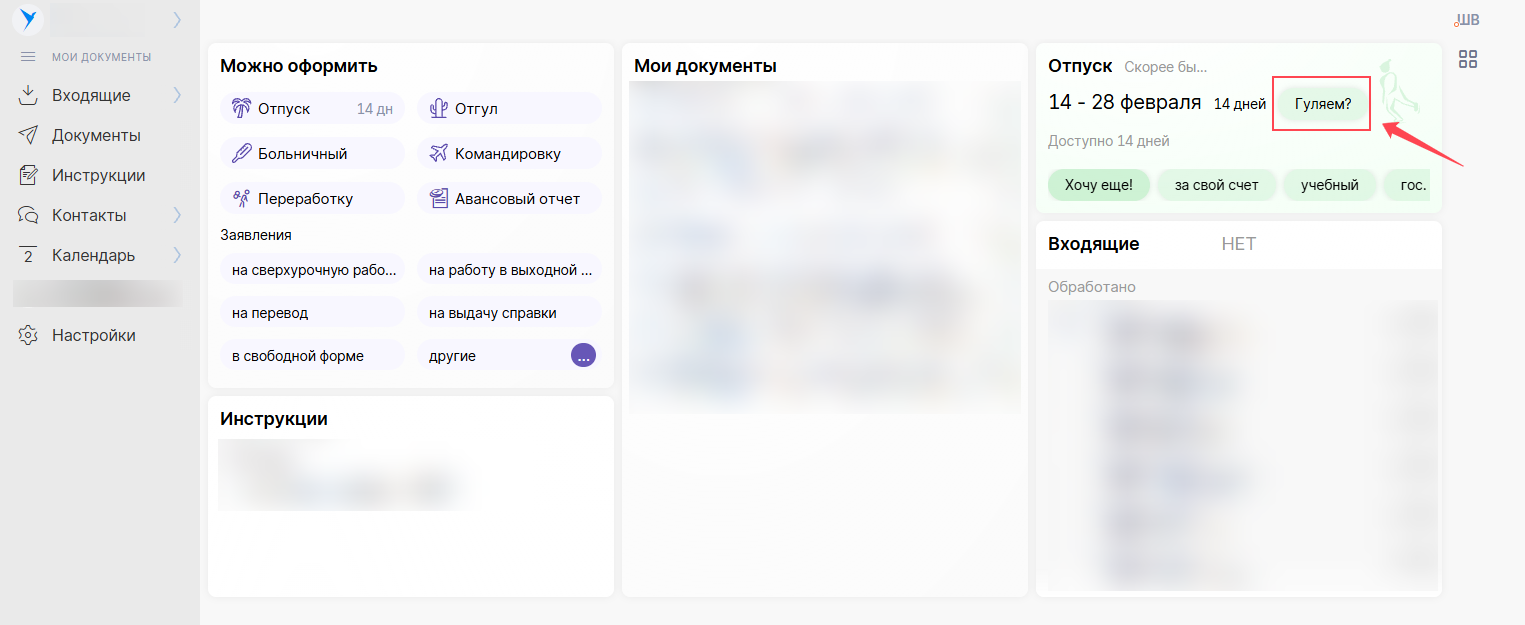1525x625 pixels.
Task: Expand the Контакты sidebar chevron
Action: point(177,215)
